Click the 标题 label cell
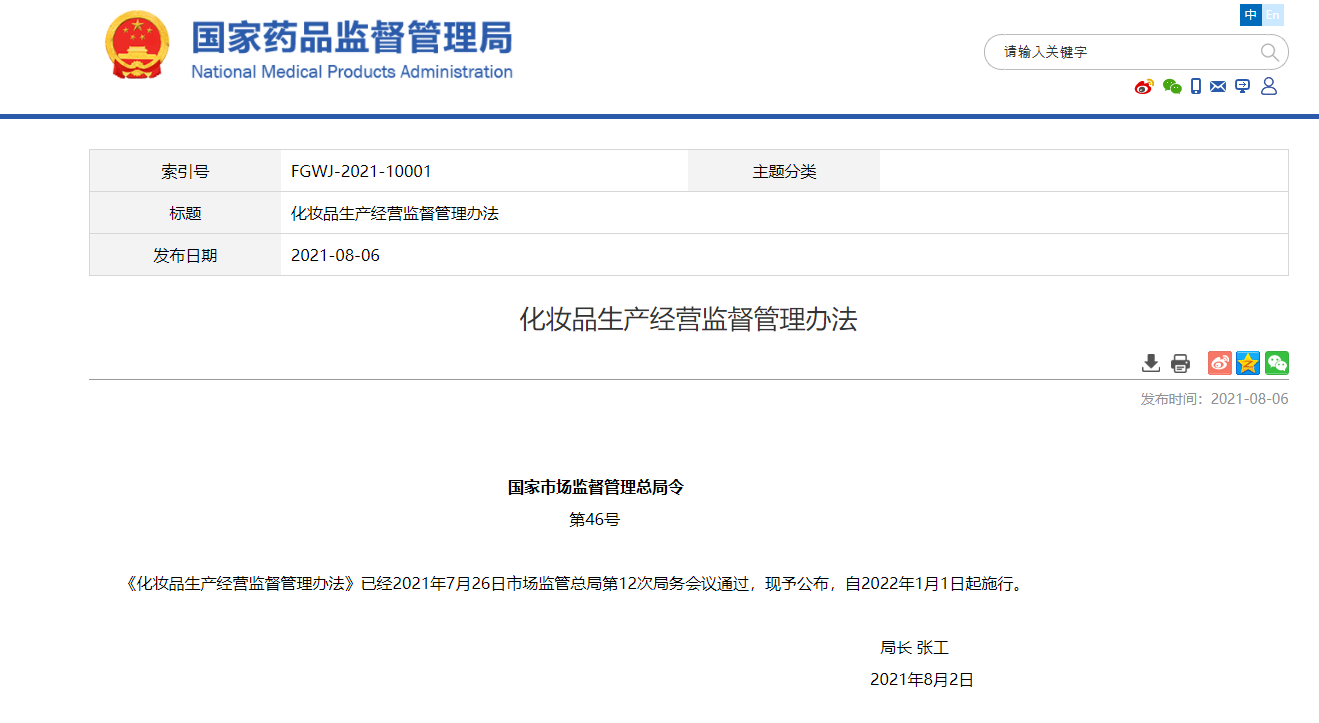The height and width of the screenshot is (723, 1319). (185, 213)
